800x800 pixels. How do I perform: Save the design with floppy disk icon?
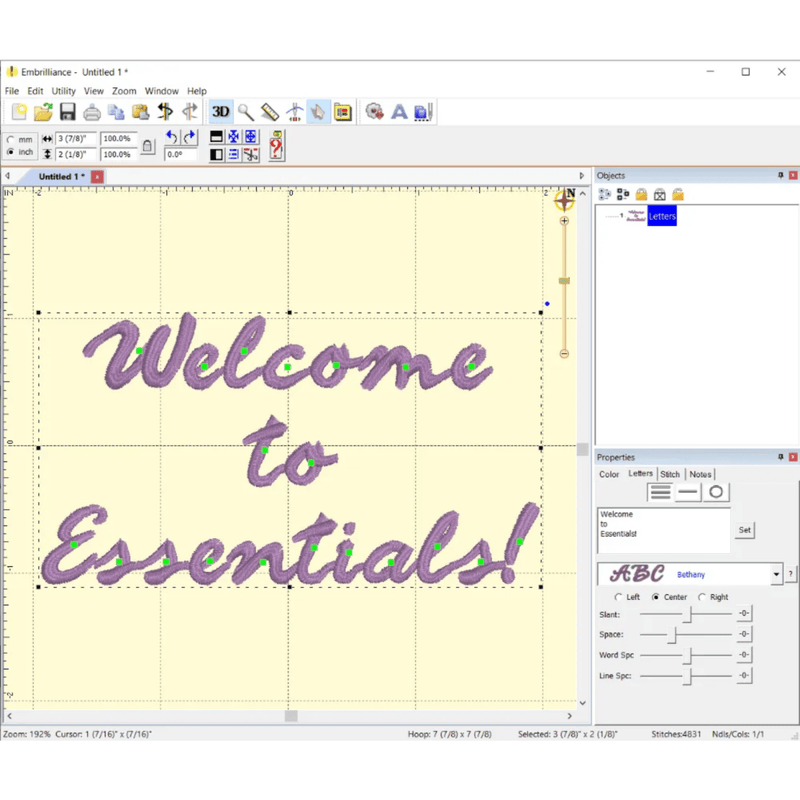coord(67,111)
